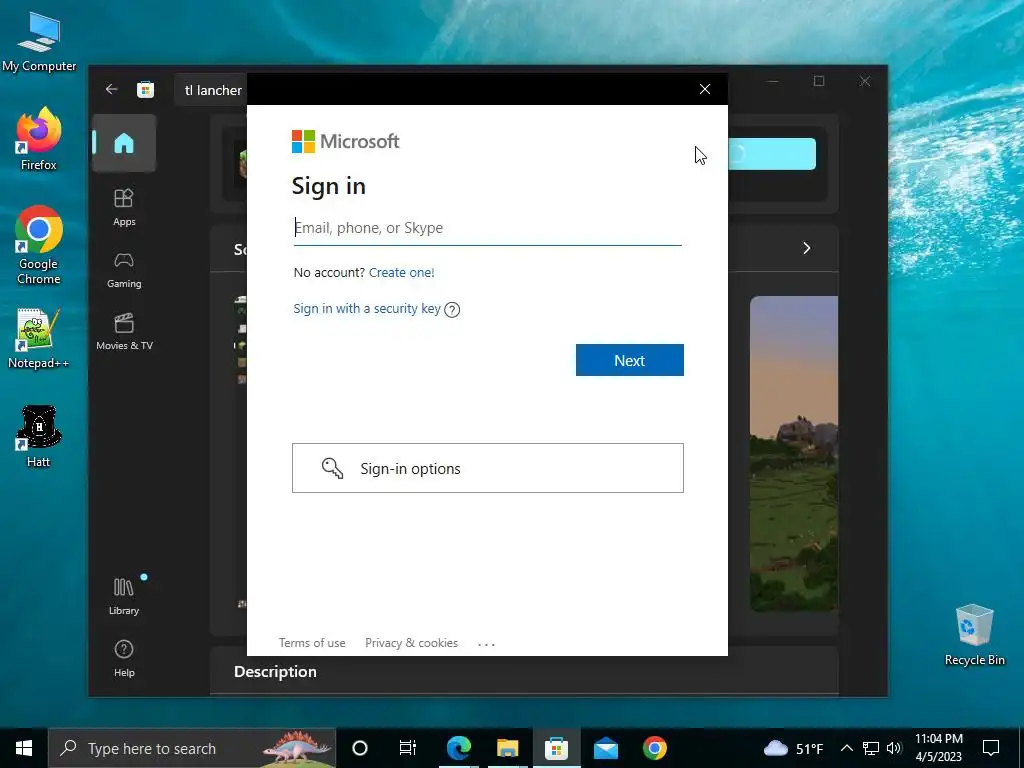Click the loading install button in Store
This screenshot has height=768, width=1024.
pyautogui.click(x=771, y=154)
